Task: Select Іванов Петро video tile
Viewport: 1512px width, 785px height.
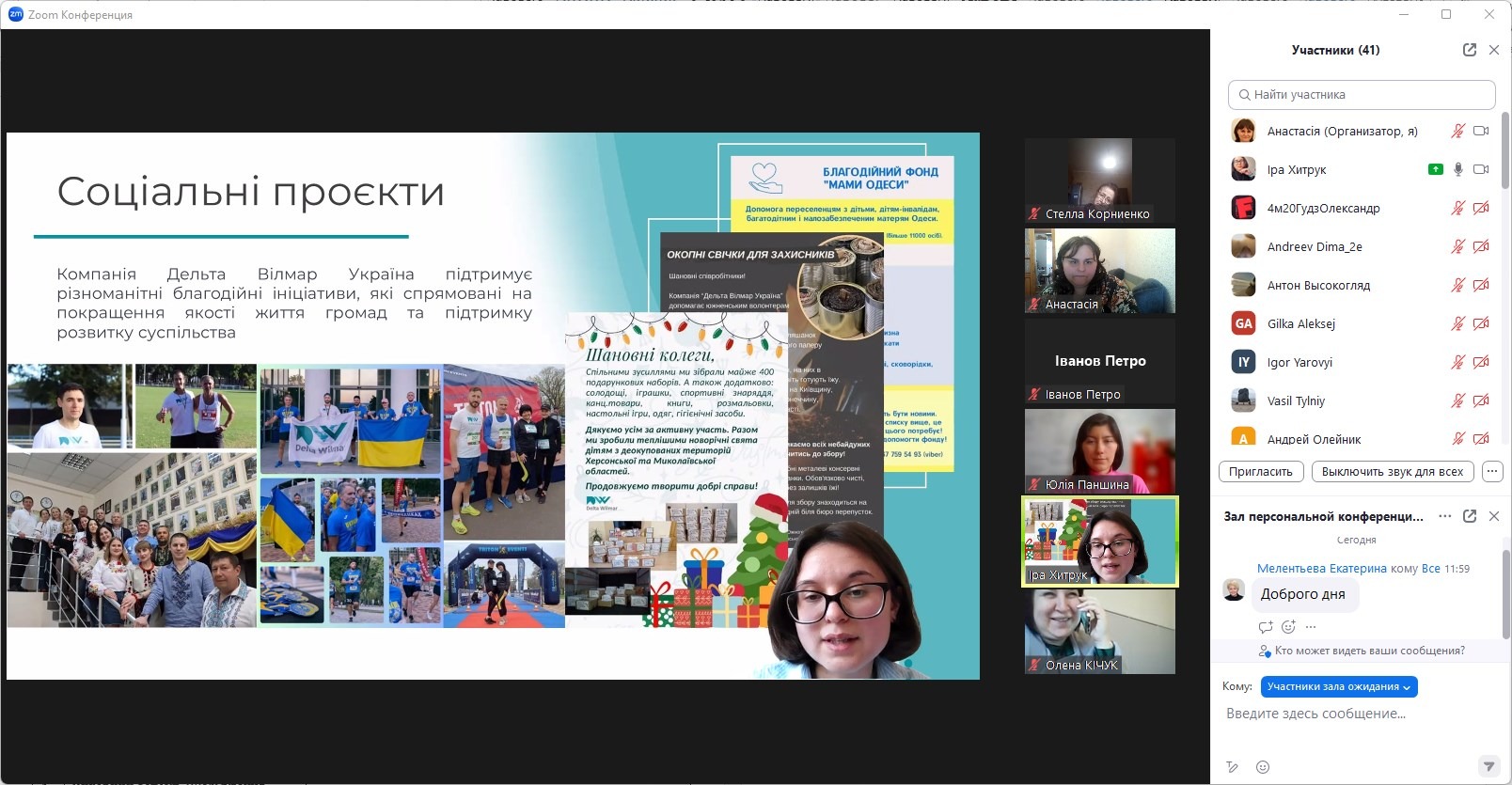Action: [x=1100, y=361]
